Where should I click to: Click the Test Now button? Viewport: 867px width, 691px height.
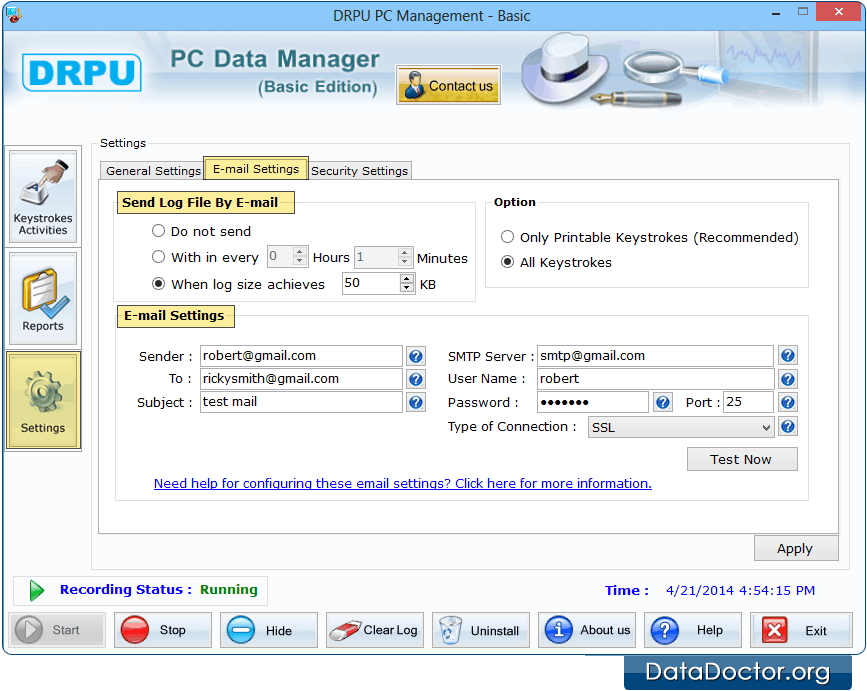tap(742, 459)
